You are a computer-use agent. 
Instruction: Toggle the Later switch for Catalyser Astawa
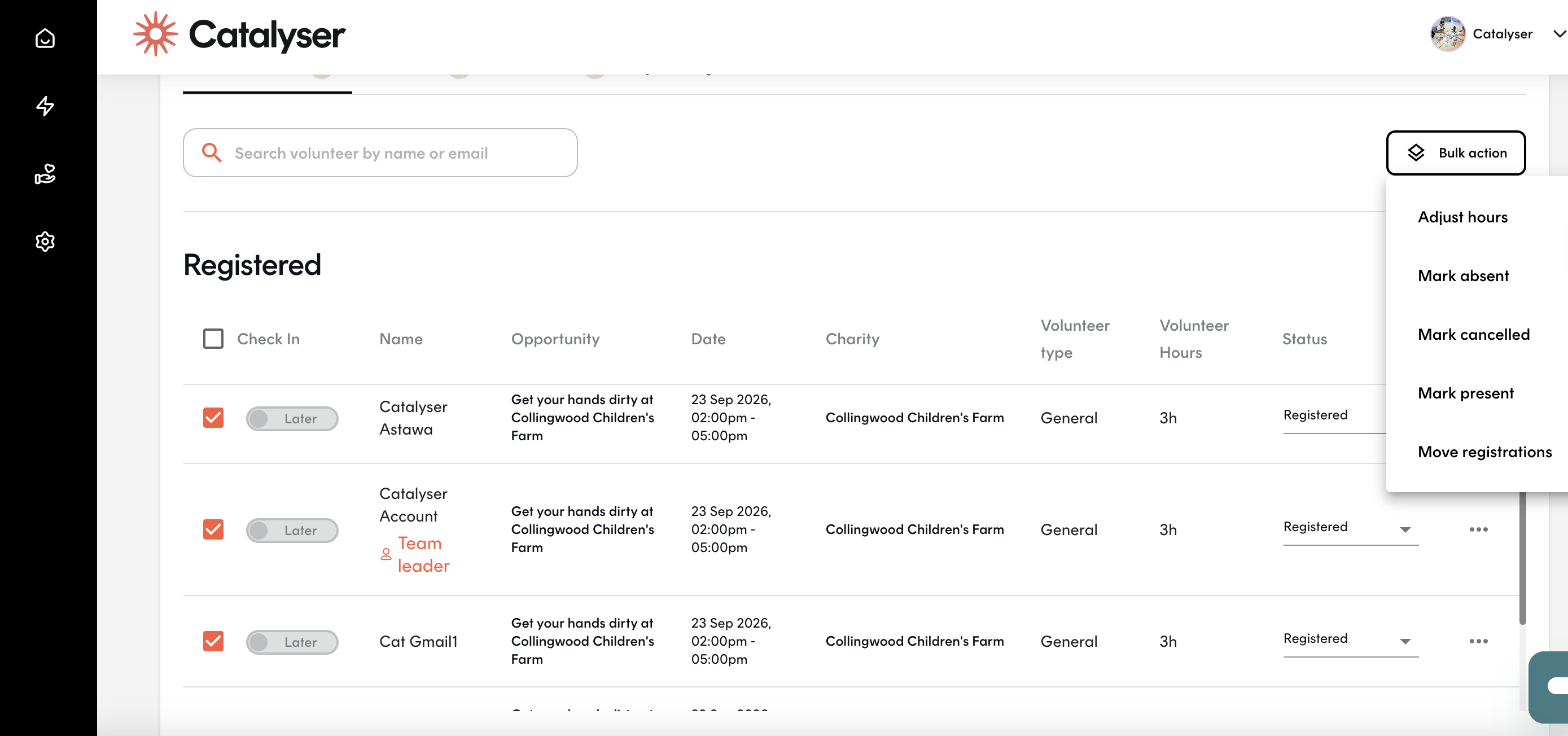(x=292, y=419)
